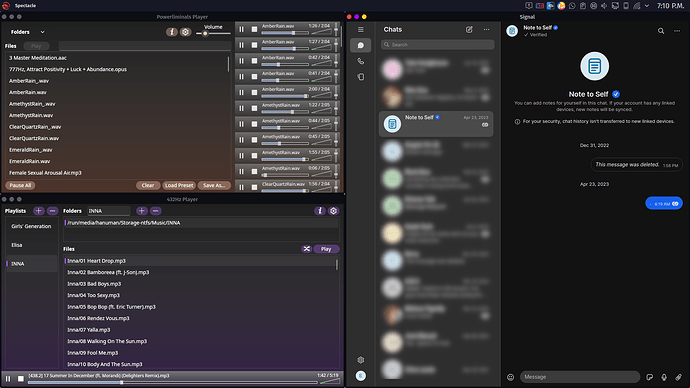Open emoji picker in Signal composer
This screenshot has height=388, width=690.
510,377
